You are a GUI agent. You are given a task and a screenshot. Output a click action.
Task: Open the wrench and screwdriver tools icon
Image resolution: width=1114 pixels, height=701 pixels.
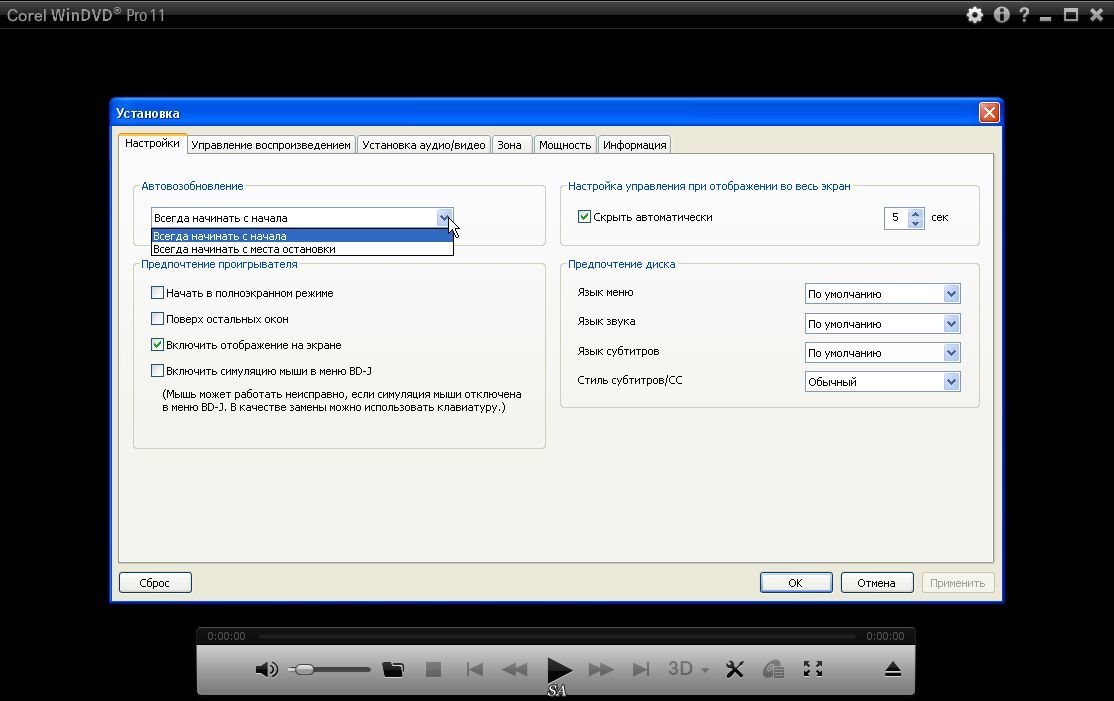tap(734, 670)
